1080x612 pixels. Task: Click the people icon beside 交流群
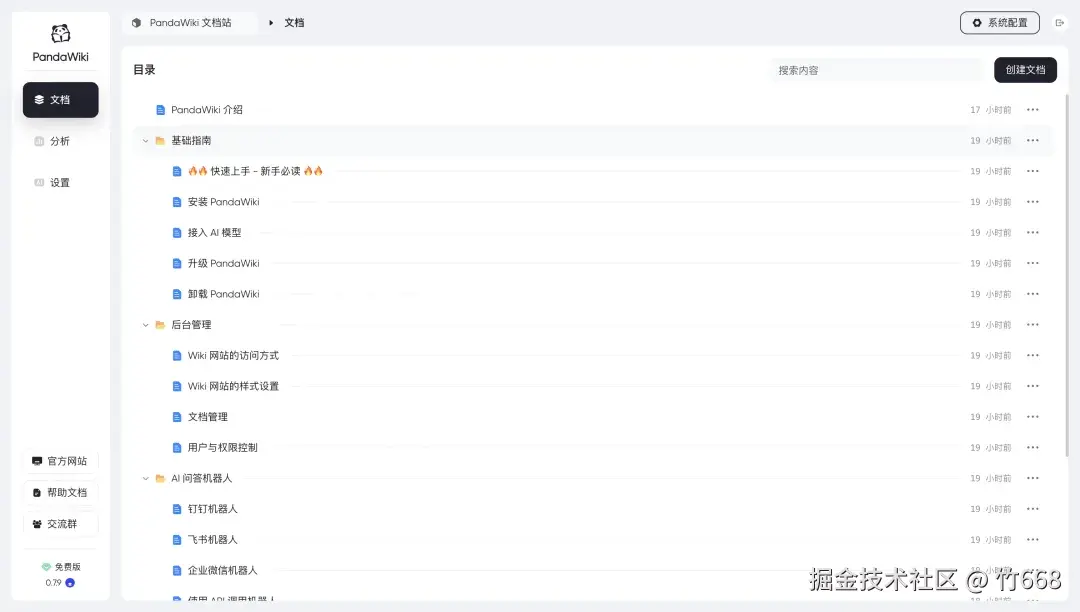[x=37, y=523]
